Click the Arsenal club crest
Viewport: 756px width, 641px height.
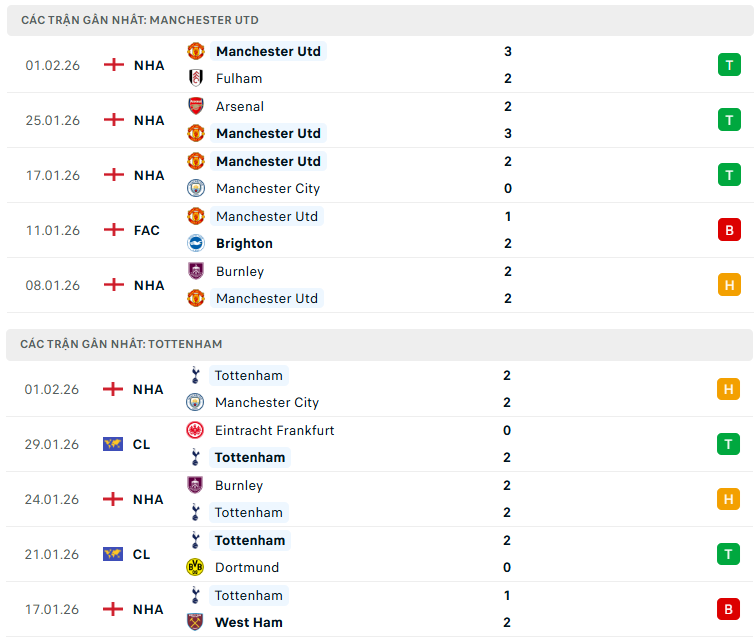coord(195,106)
